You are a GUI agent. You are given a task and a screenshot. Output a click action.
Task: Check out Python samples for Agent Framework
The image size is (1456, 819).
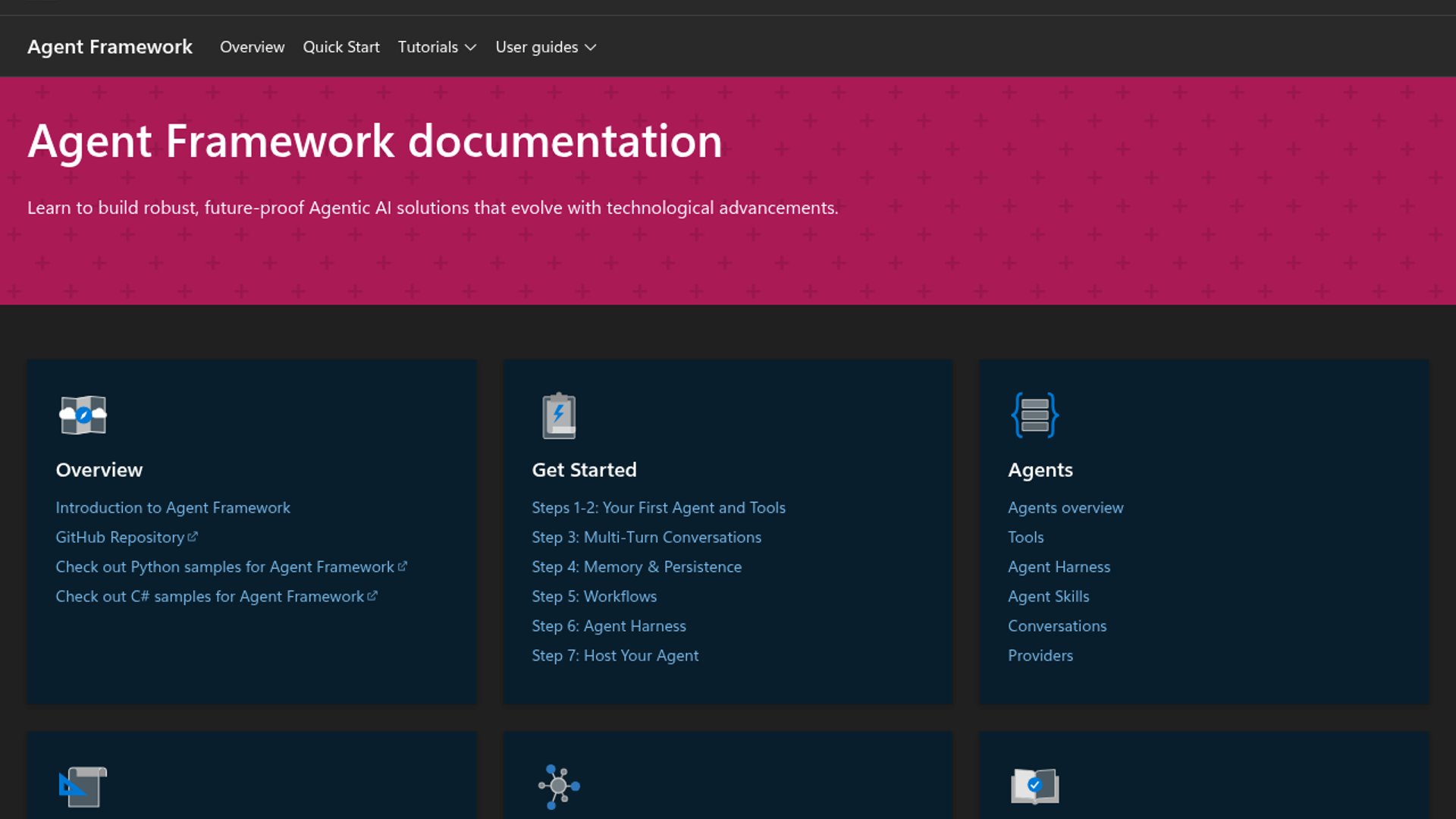click(x=224, y=566)
